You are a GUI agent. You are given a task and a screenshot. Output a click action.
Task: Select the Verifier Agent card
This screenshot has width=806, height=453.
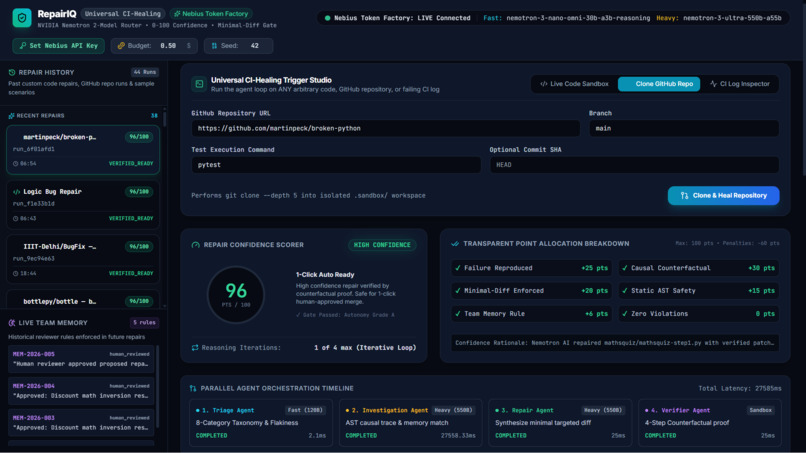pyautogui.click(x=709, y=422)
